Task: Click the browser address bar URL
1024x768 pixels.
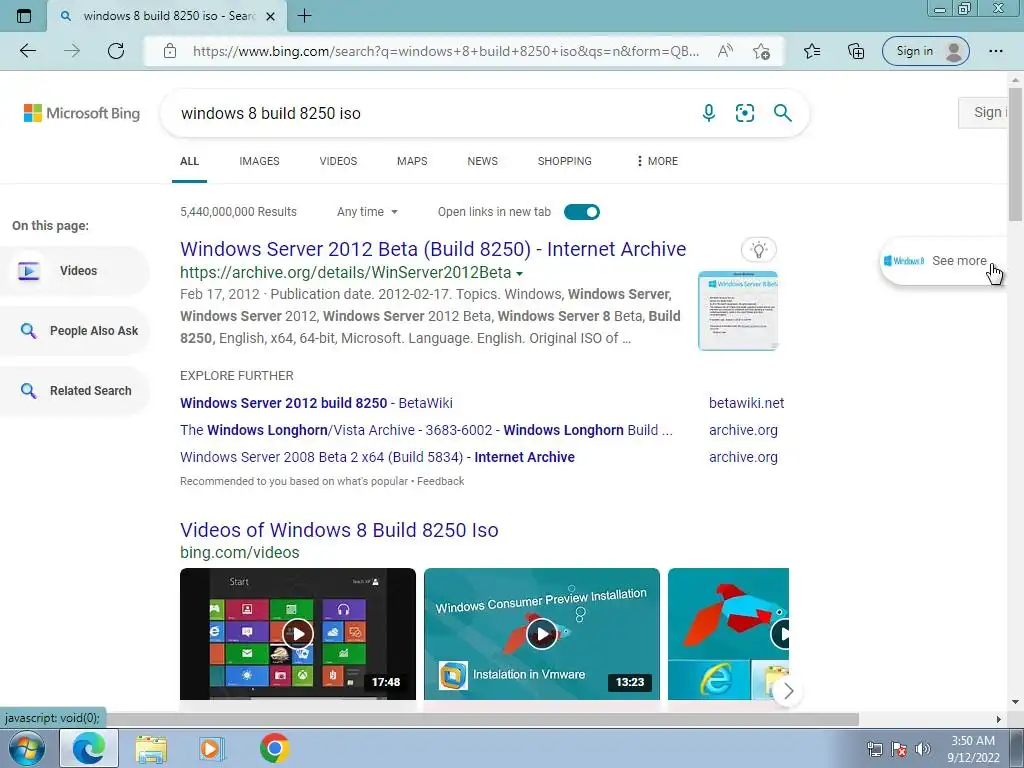Action: point(445,51)
